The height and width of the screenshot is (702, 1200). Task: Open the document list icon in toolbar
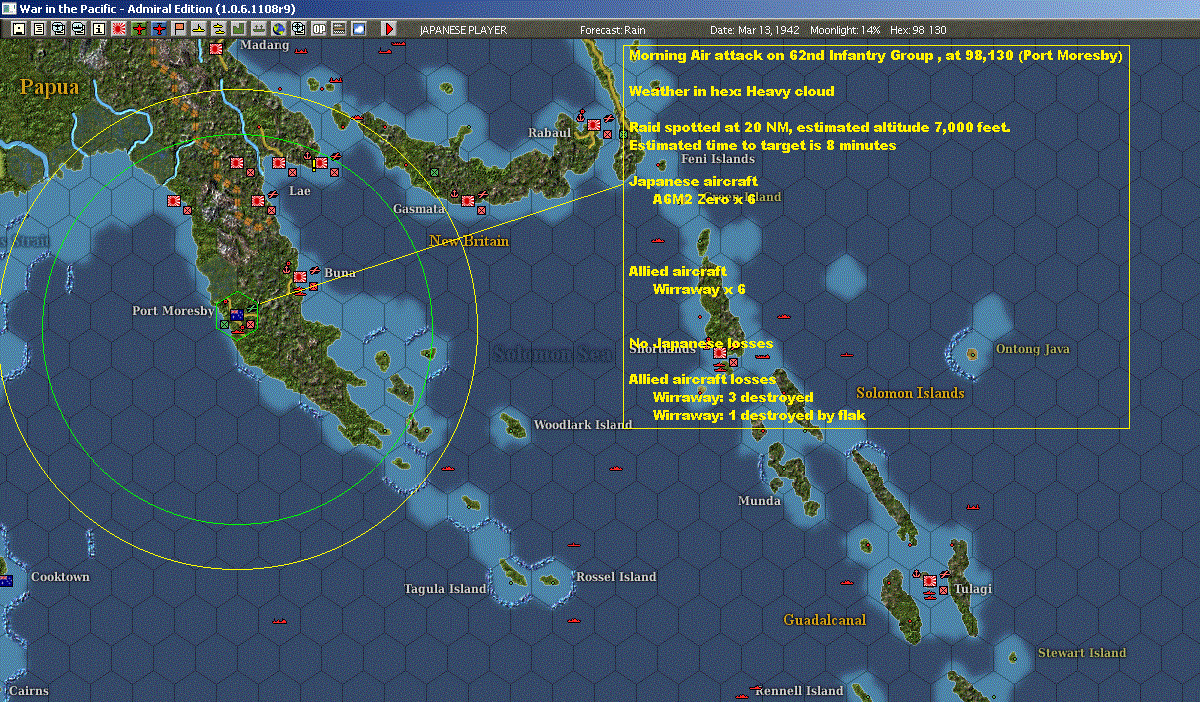click(x=39, y=29)
